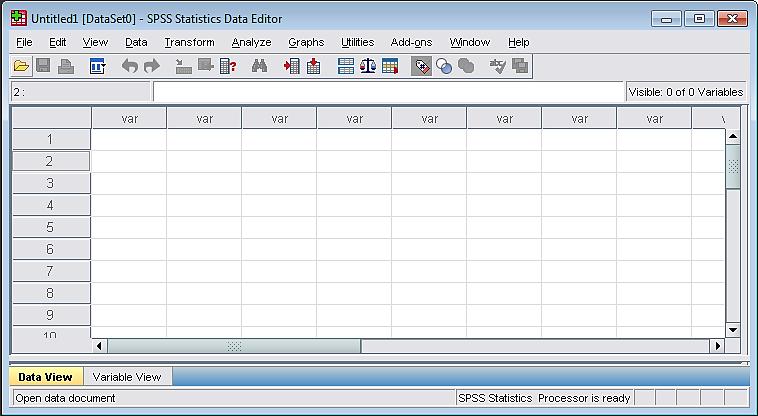758x416 pixels.
Task: Open the Edit menu
Action: click(x=58, y=43)
